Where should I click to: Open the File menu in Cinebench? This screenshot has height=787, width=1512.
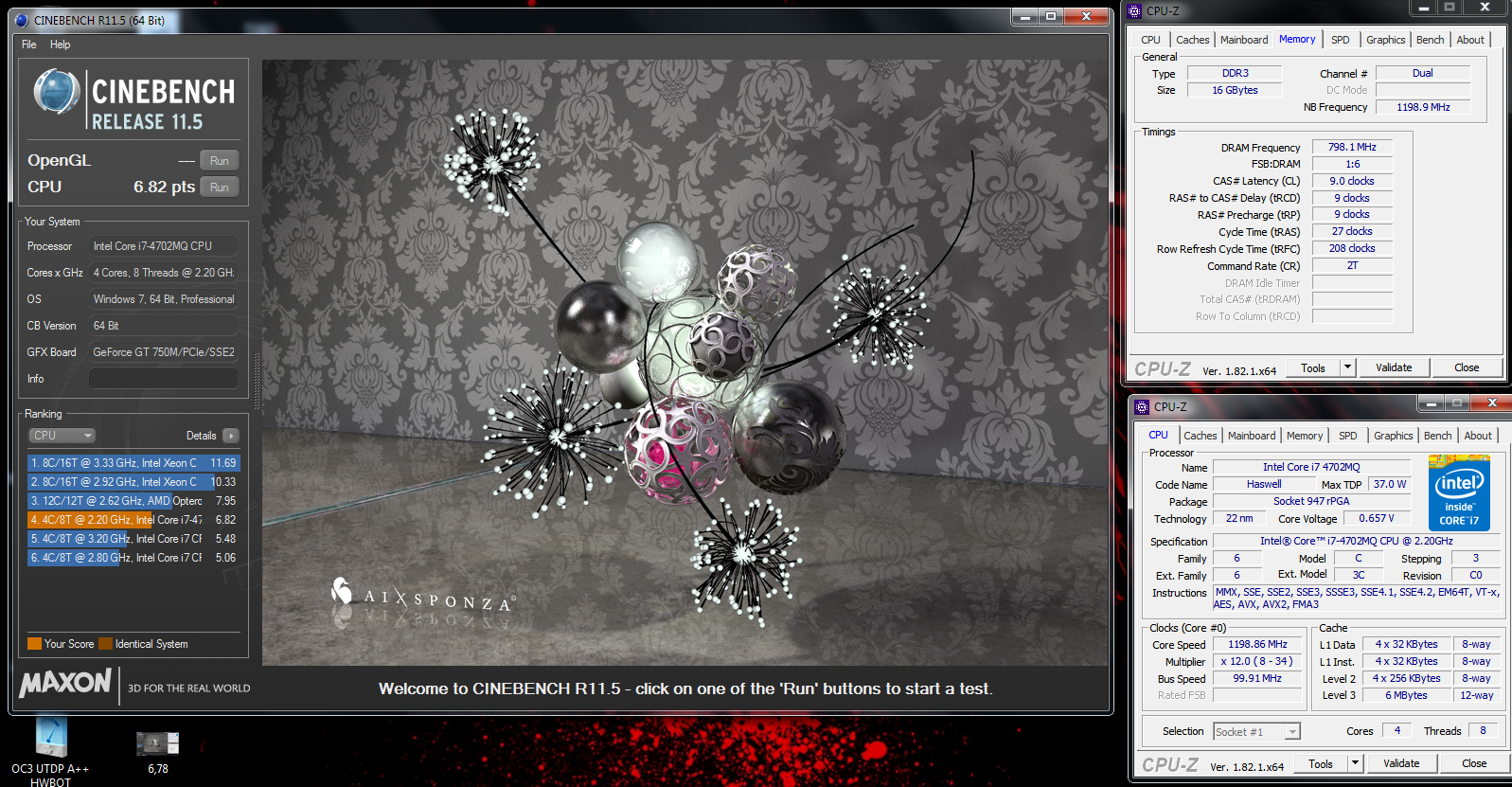29,45
